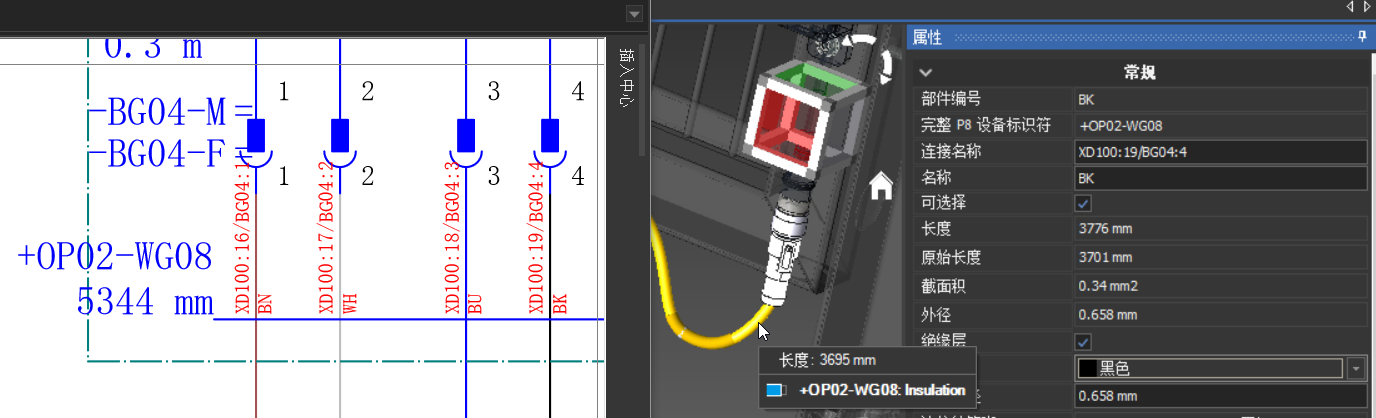This screenshot has height=418, width=1376.
Task: Click the Home view icon in 3D viewport
Action: click(x=881, y=186)
